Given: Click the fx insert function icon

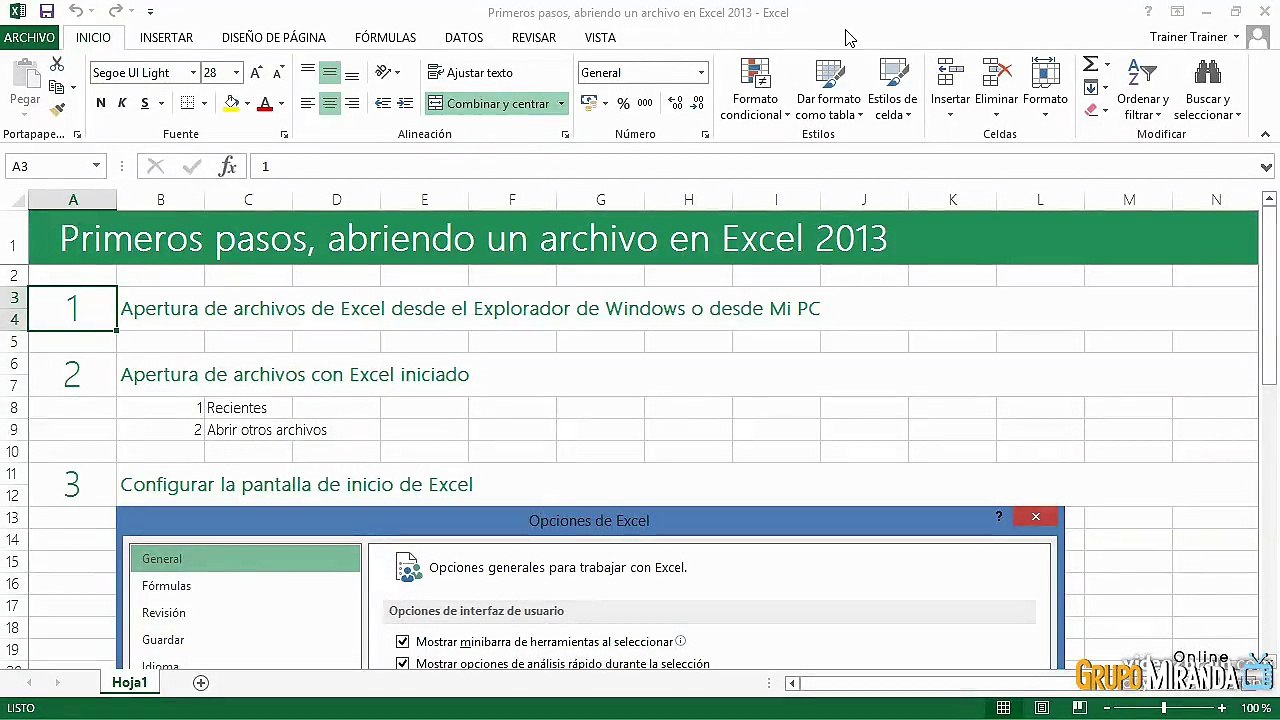Looking at the screenshot, I should (x=228, y=166).
